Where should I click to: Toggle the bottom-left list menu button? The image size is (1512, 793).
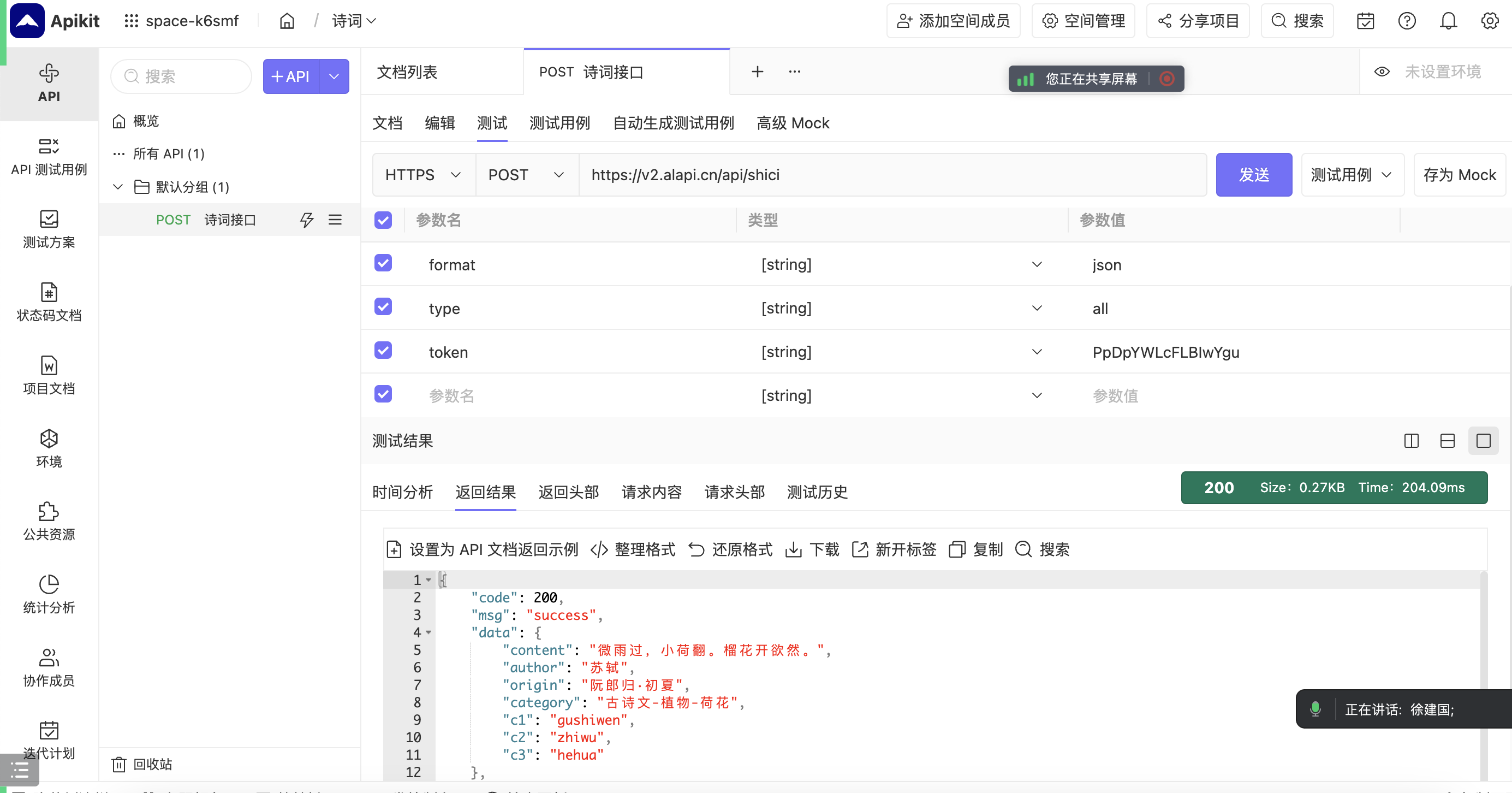pos(20,770)
